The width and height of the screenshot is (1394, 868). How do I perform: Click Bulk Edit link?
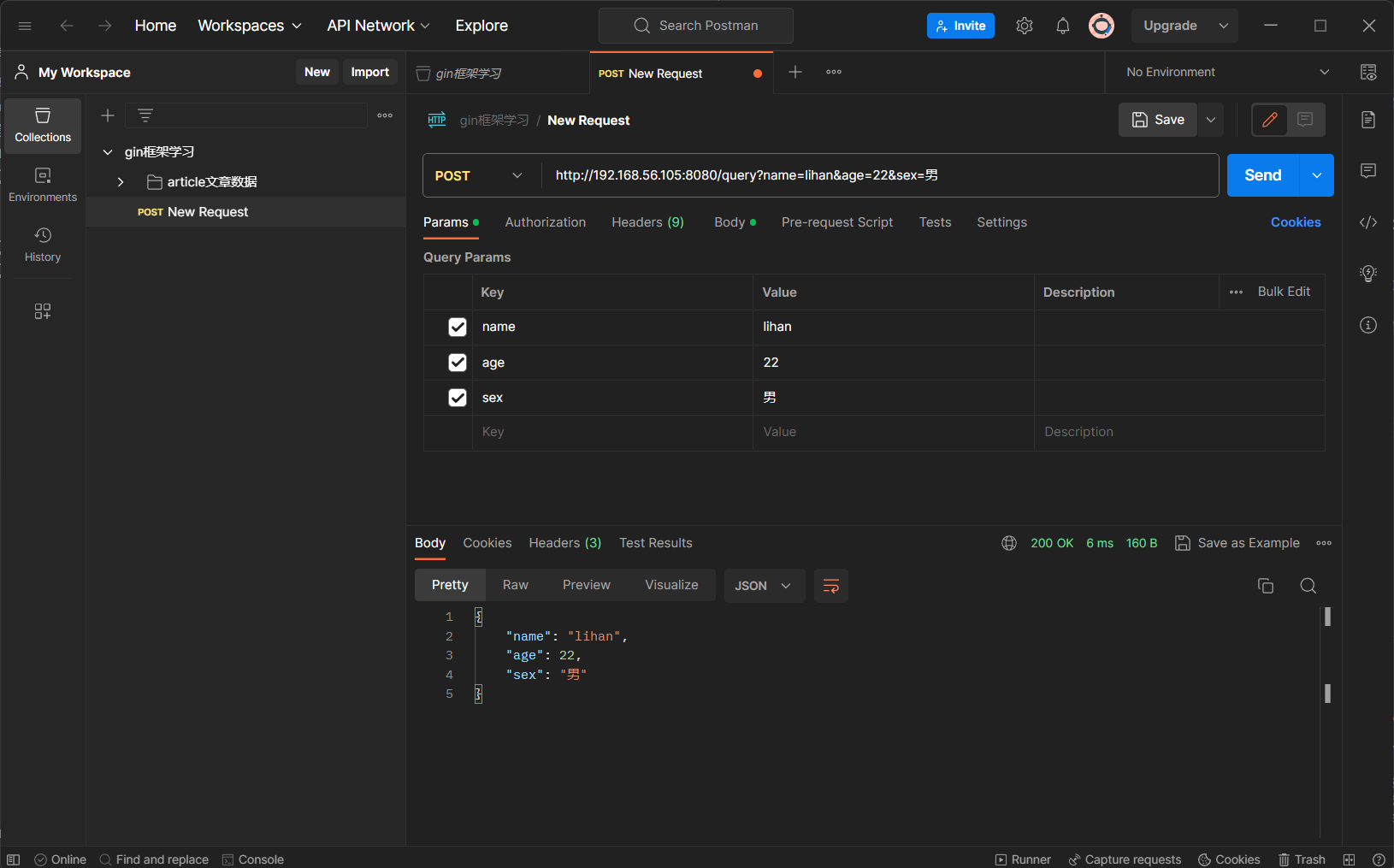1284,292
